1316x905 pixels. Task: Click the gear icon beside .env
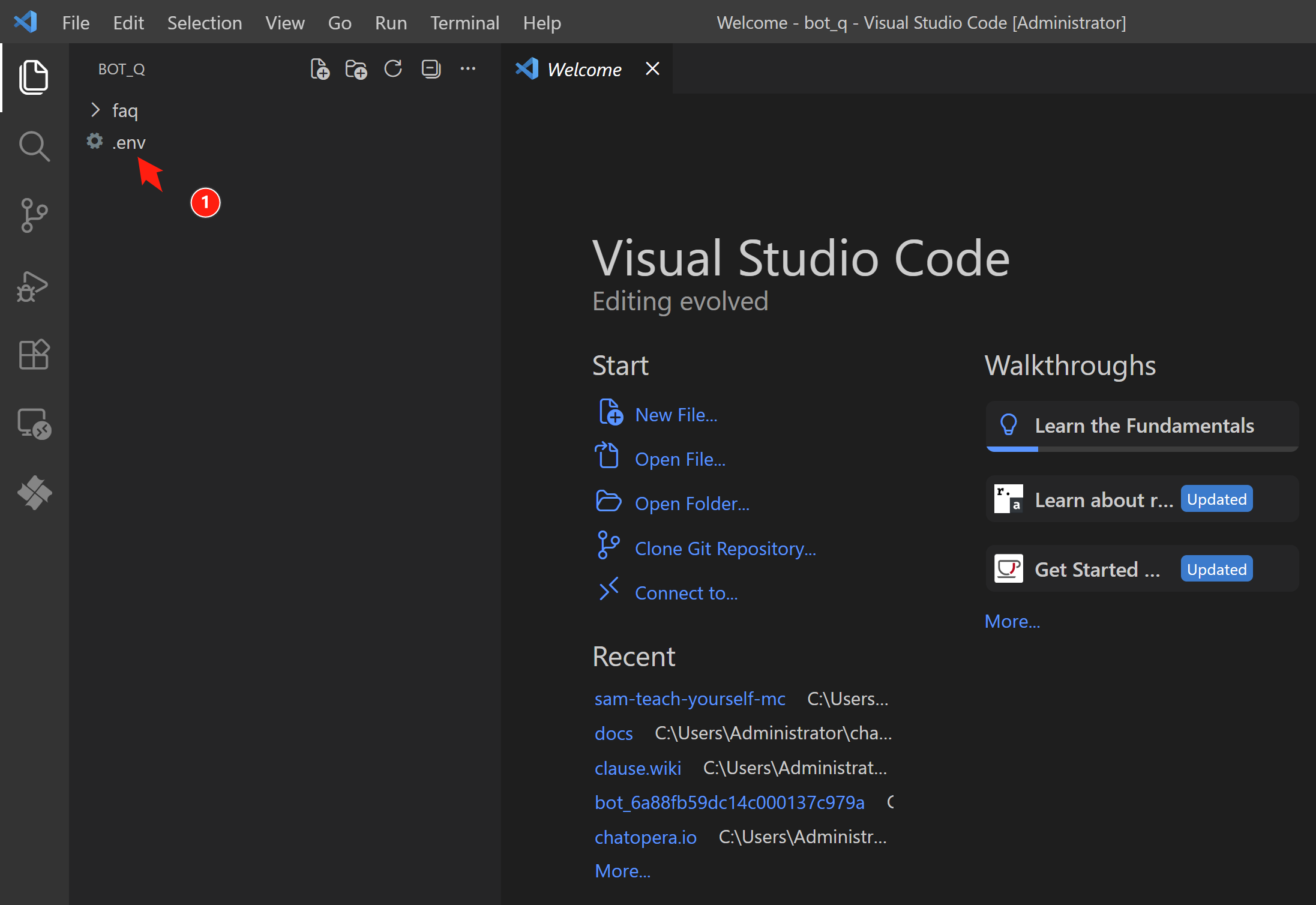(x=95, y=141)
